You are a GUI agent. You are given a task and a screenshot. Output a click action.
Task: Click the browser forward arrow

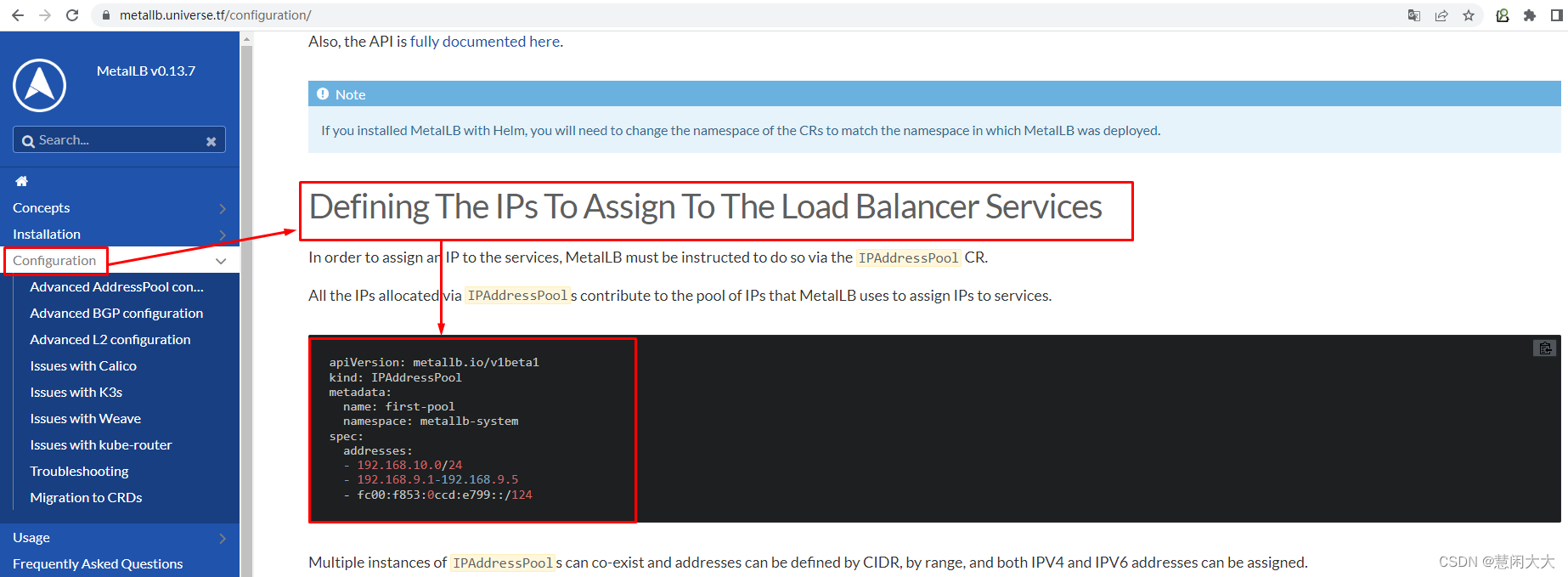pos(45,15)
